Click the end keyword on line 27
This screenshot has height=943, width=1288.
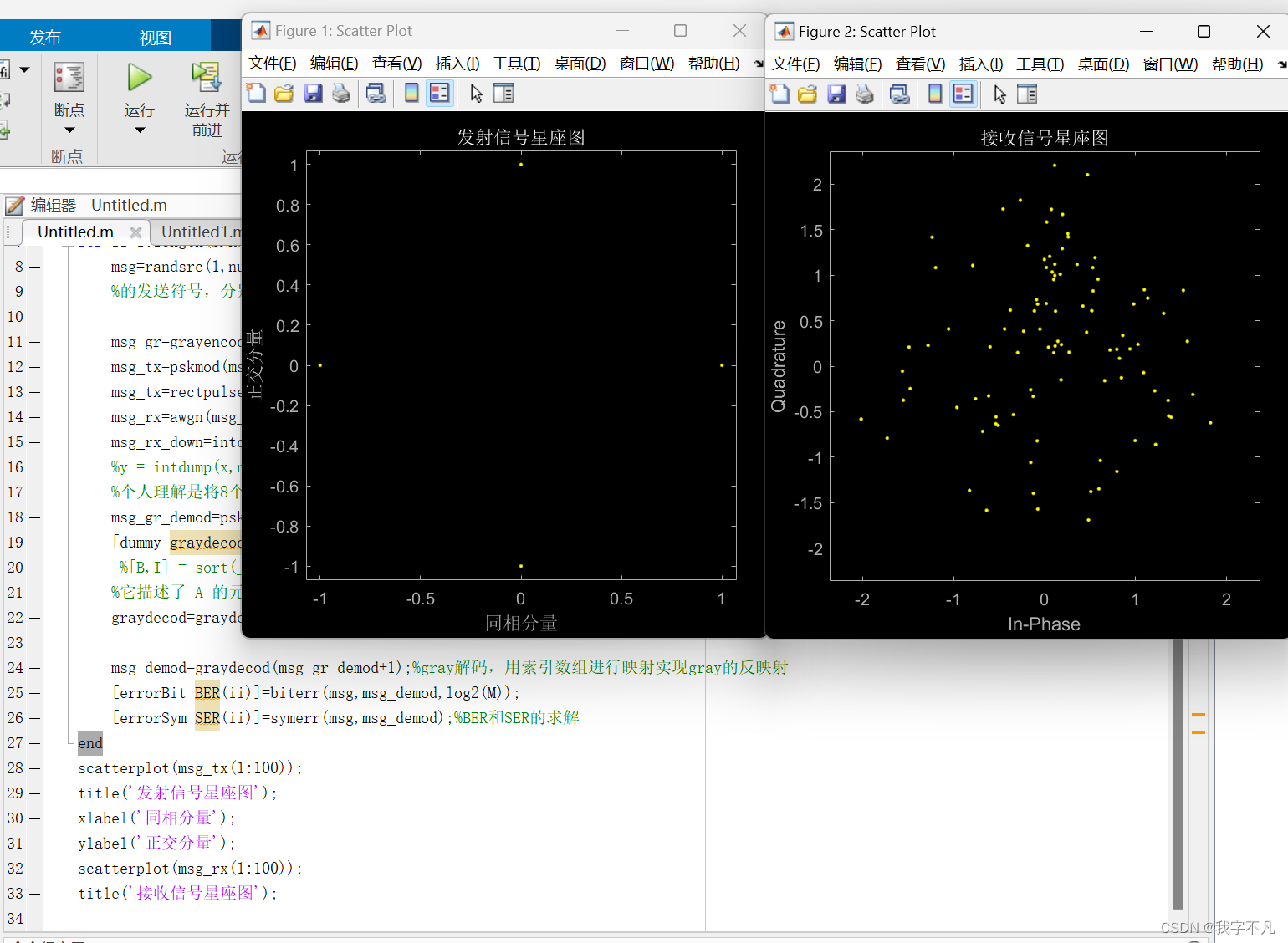click(x=89, y=743)
